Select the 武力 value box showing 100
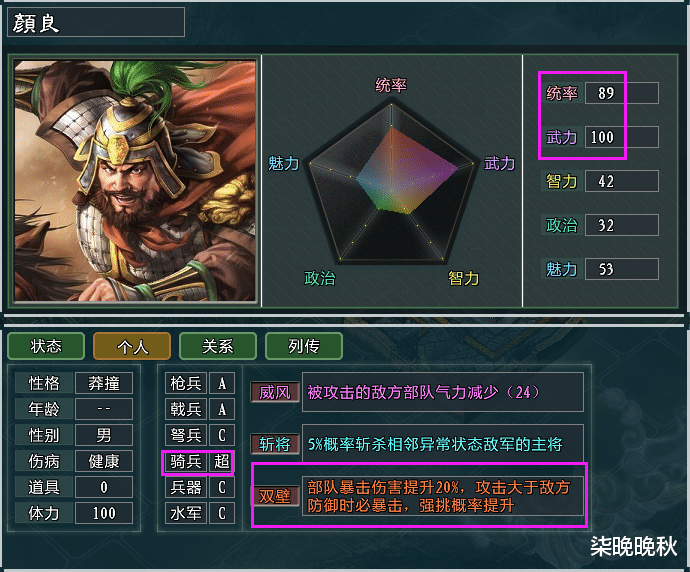This screenshot has height=572, width=690. 622,137
